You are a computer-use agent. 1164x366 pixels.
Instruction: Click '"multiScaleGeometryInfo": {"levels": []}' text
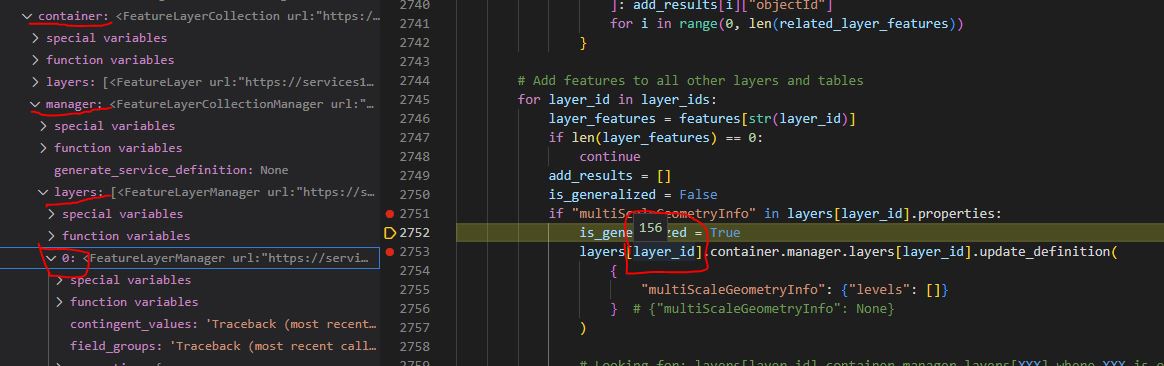point(794,290)
